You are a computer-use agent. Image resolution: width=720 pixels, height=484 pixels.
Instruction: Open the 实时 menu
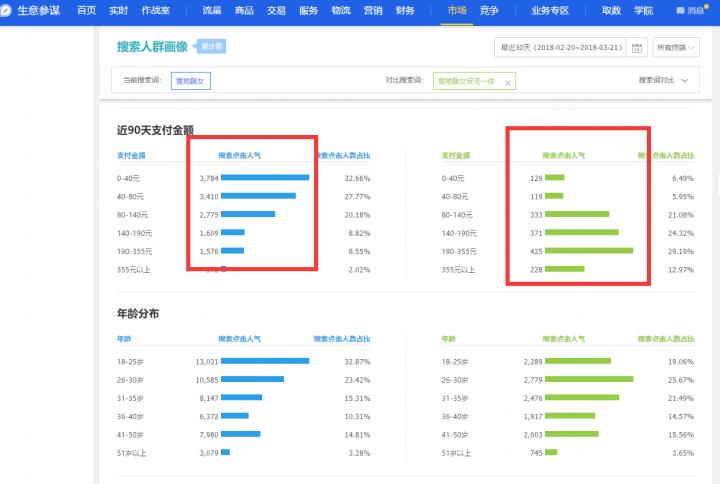[x=118, y=10]
